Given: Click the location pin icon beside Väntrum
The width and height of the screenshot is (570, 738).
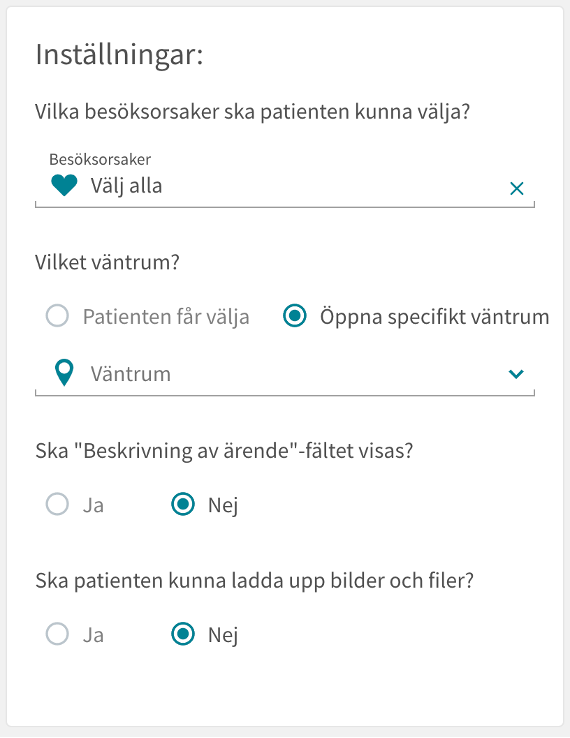Looking at the screenshot, I should tap(64, 373).
